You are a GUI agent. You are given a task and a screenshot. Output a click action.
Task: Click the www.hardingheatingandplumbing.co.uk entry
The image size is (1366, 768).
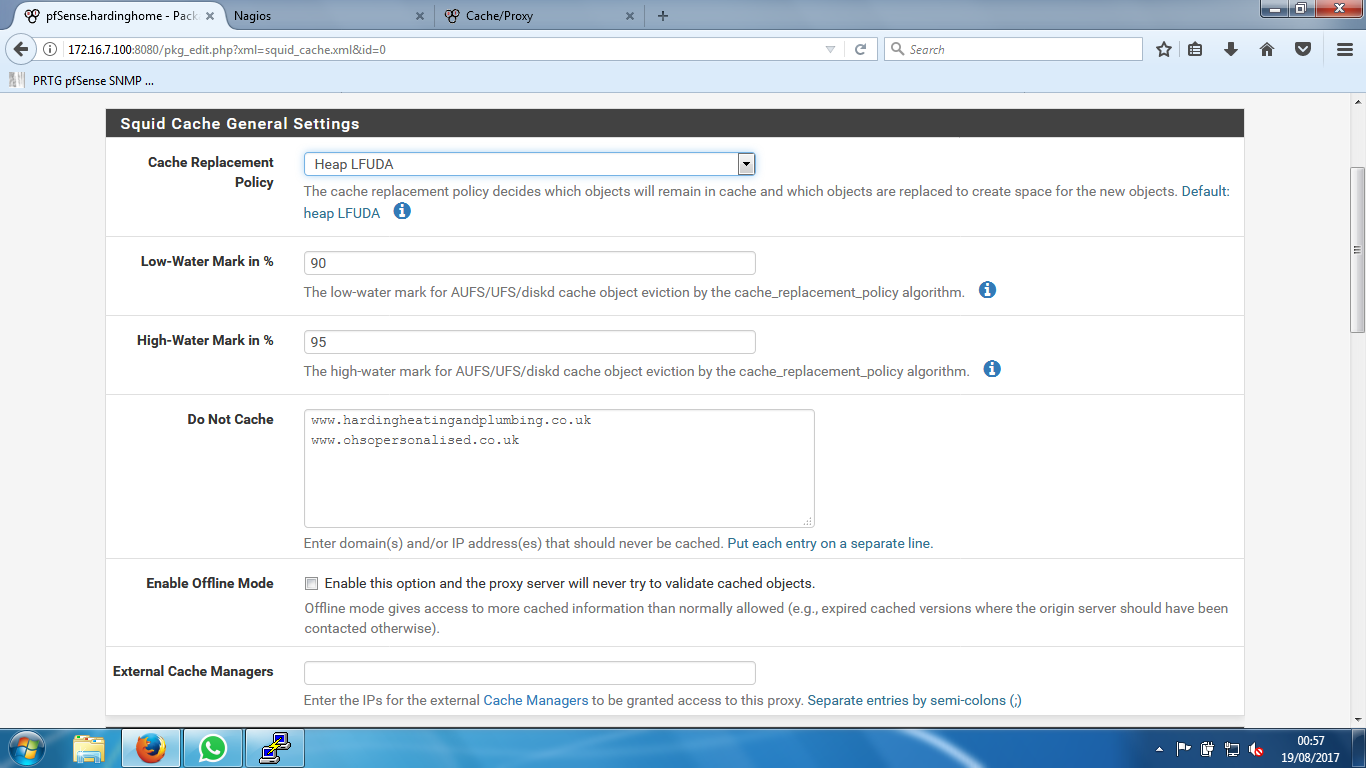click(x=451, y=420)
